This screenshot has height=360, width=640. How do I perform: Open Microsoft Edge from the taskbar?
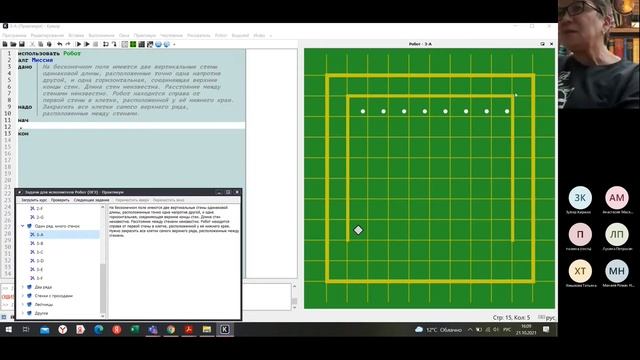pos(98,329)
